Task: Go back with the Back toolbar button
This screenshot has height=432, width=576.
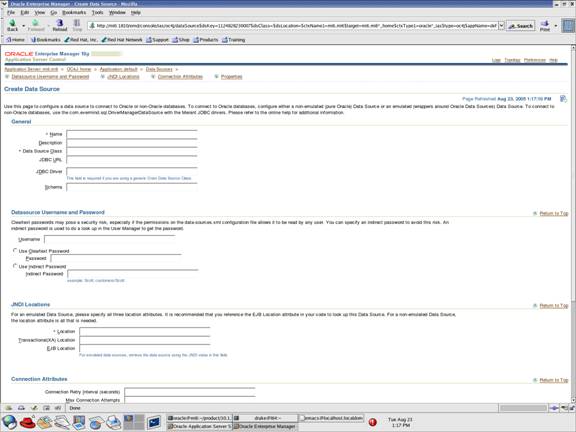Action: coord(12,25)
